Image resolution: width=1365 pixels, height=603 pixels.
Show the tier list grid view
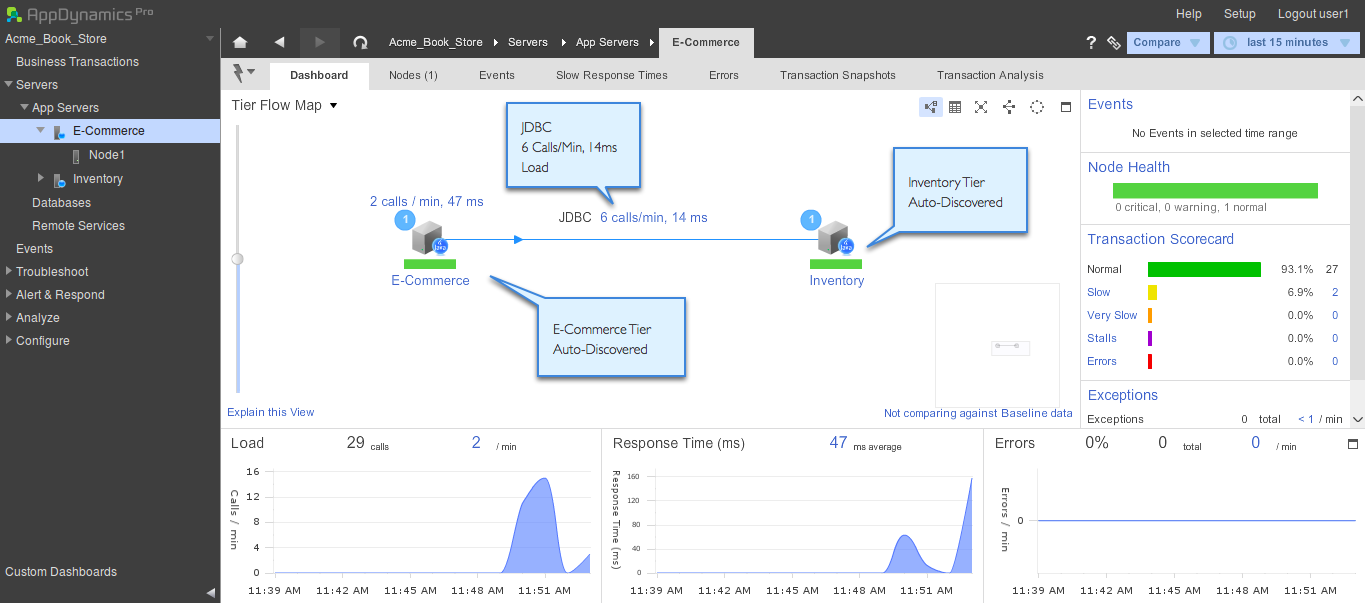955,107
